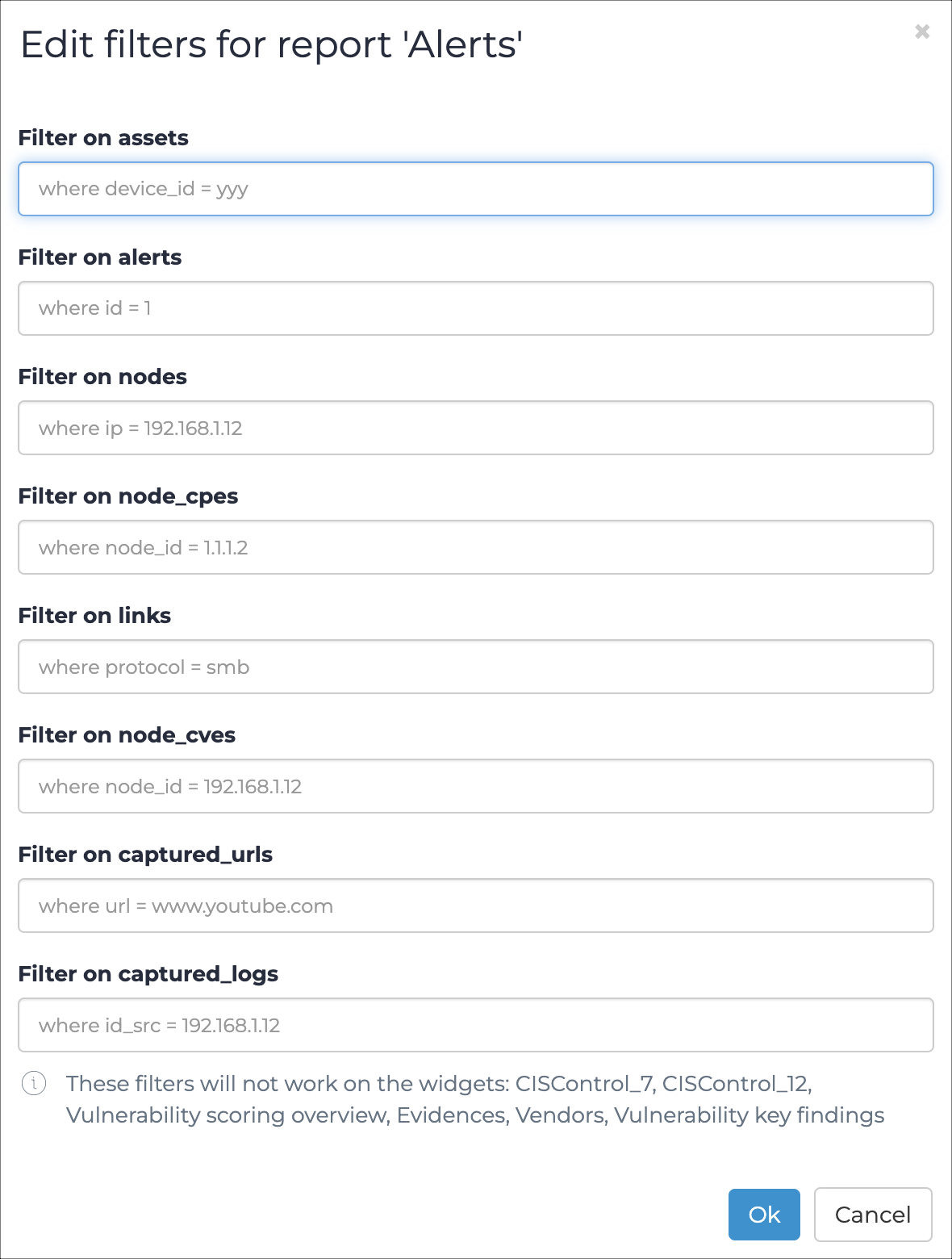The width and height of the screenshot is (952, 1259).
Task: Click the 'Filter on captured_urls' label
Action: coord(145,855)
